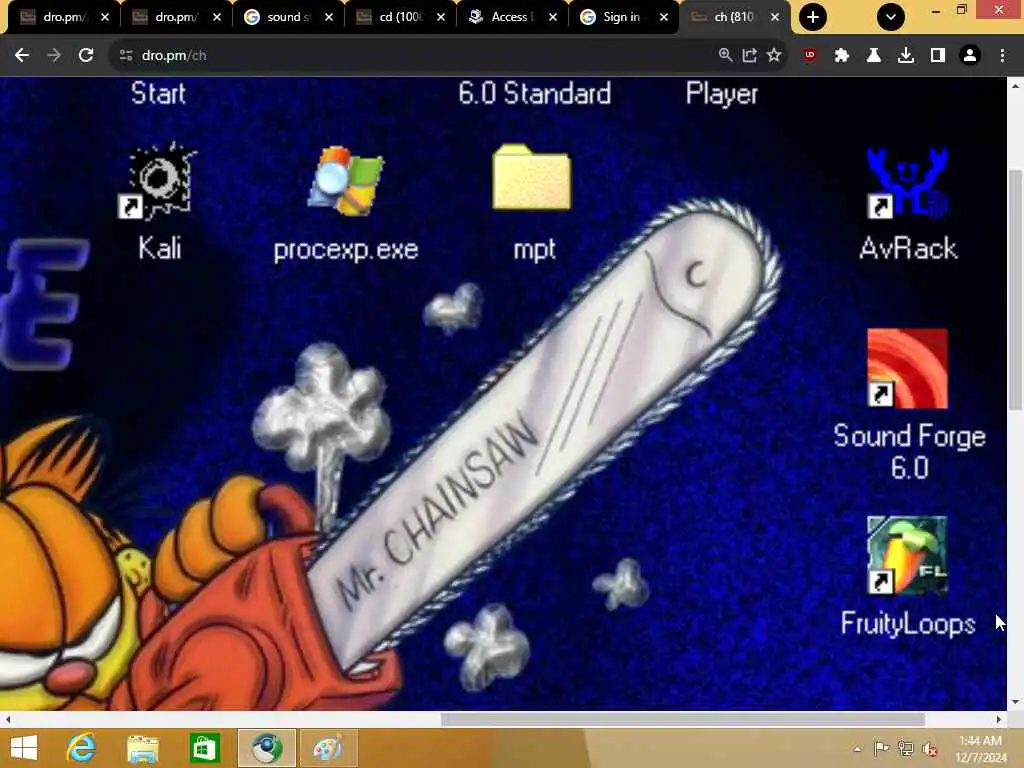Launch procexp.exe desktop icon
1024x768 pixels.
(345, 183)
